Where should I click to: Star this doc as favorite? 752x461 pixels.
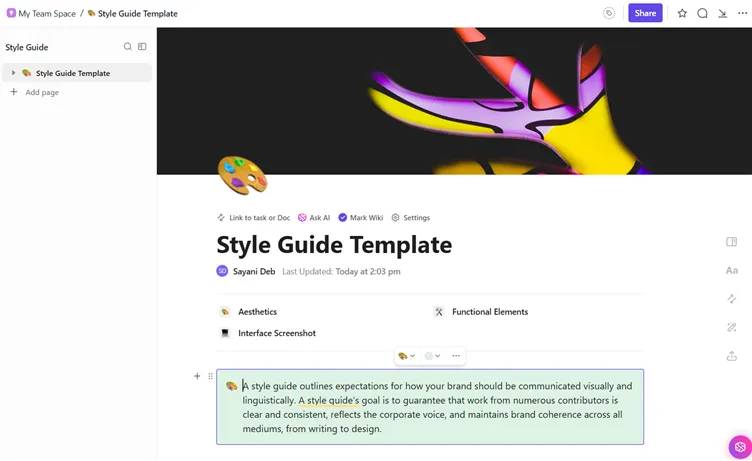[x=682, y=13]
